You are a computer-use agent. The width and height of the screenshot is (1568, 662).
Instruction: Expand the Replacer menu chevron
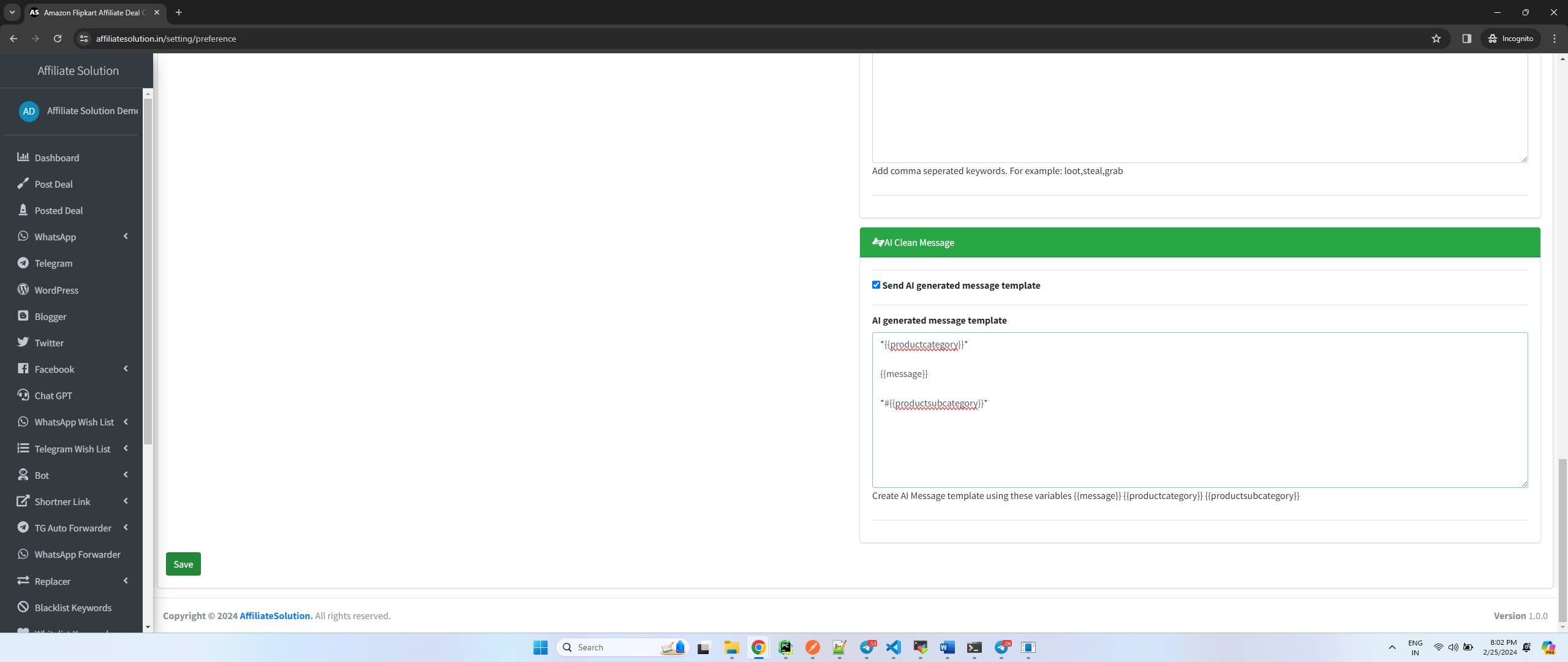click(x=126, y=581)
